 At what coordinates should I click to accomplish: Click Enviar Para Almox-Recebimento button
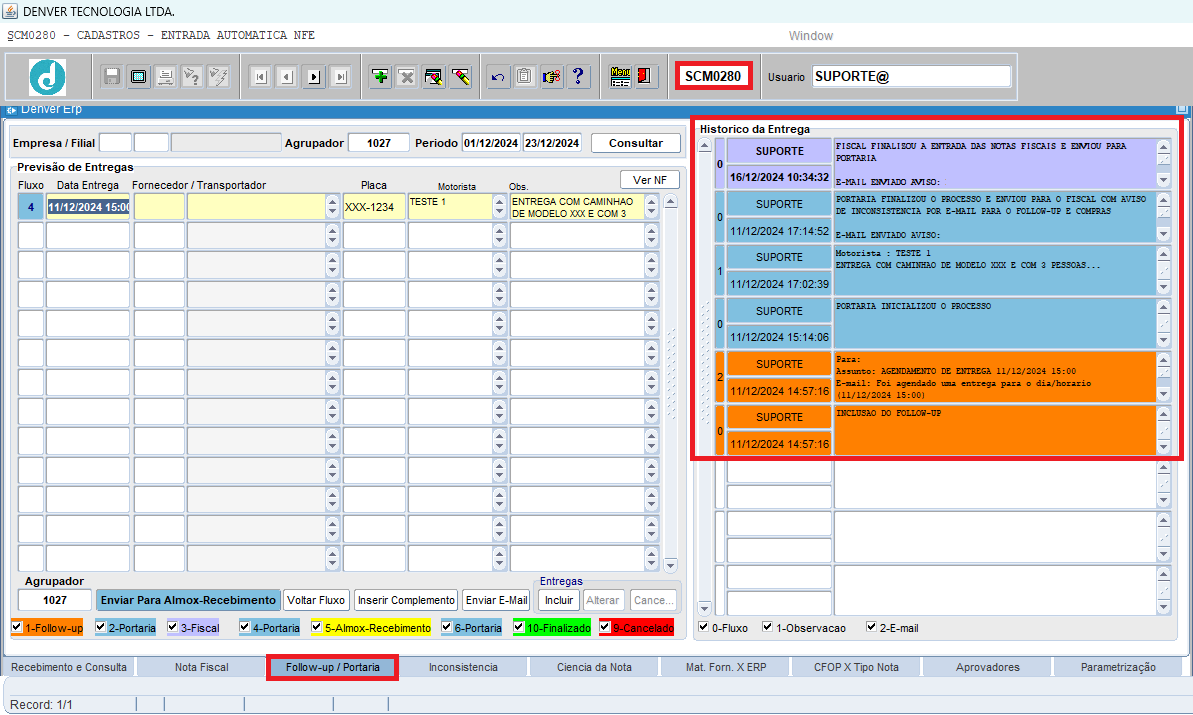coord(188,600)
